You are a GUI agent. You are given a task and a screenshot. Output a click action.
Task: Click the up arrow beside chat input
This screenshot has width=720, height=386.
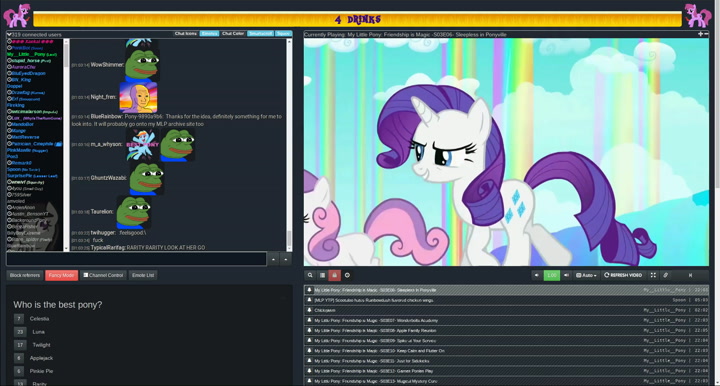pyautogui.click(x=273, y=259)
